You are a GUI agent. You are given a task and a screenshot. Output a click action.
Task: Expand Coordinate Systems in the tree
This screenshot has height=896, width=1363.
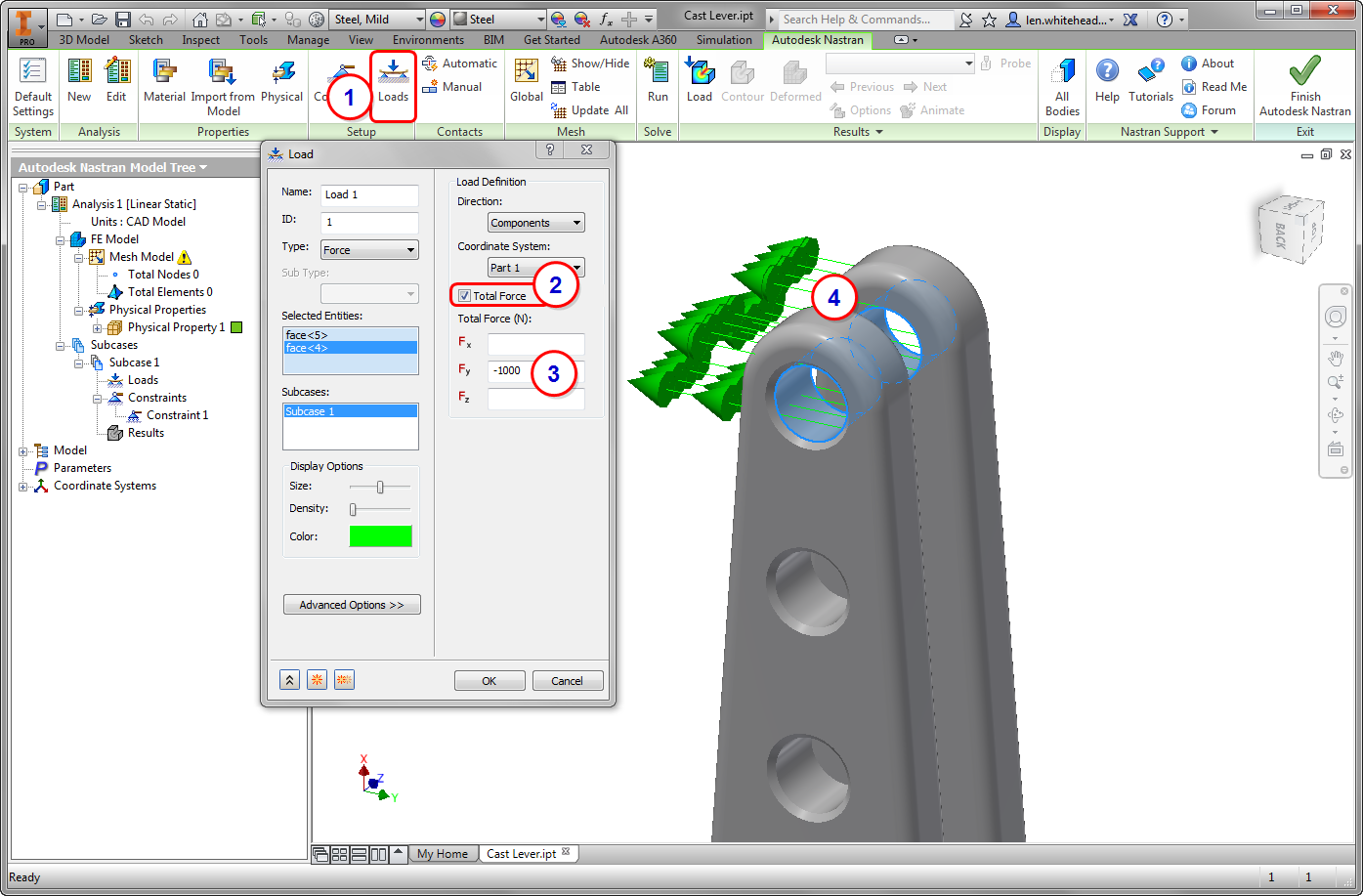(x=23, y=486)
